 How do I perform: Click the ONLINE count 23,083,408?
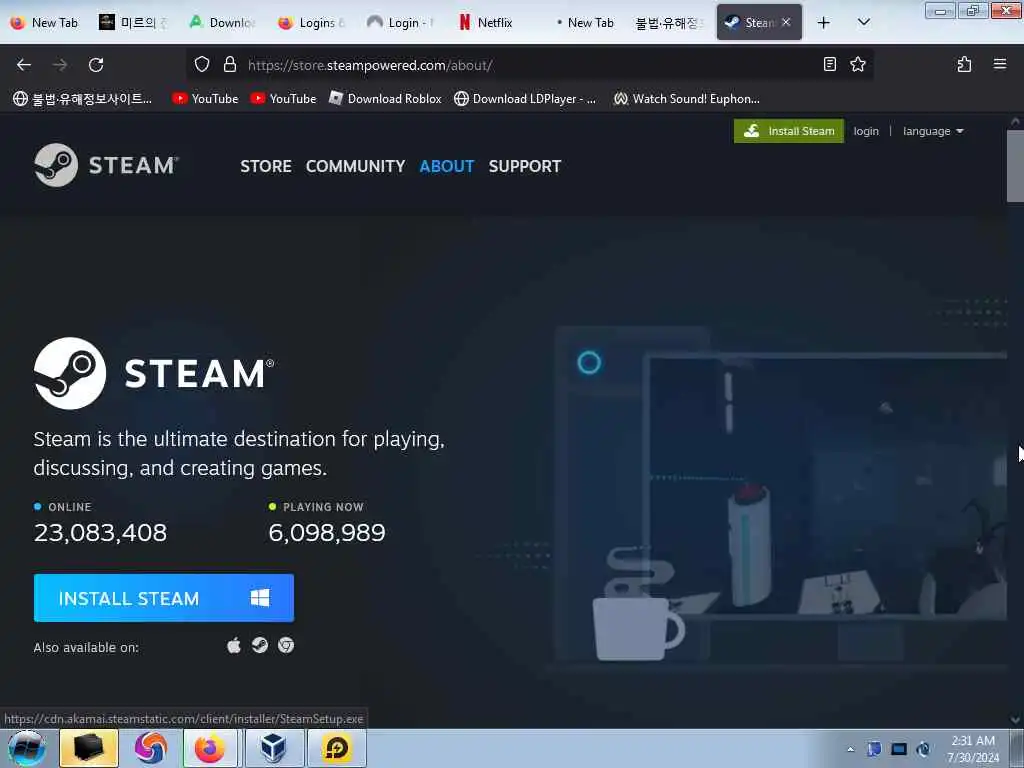coord(101,533)
